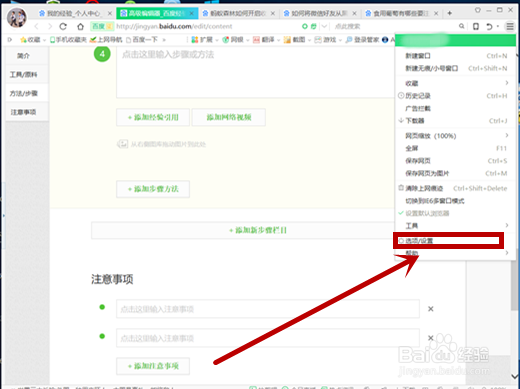Expand the 帮助 submenu arrow
This screenshot has width=520, height=389.
506,253
